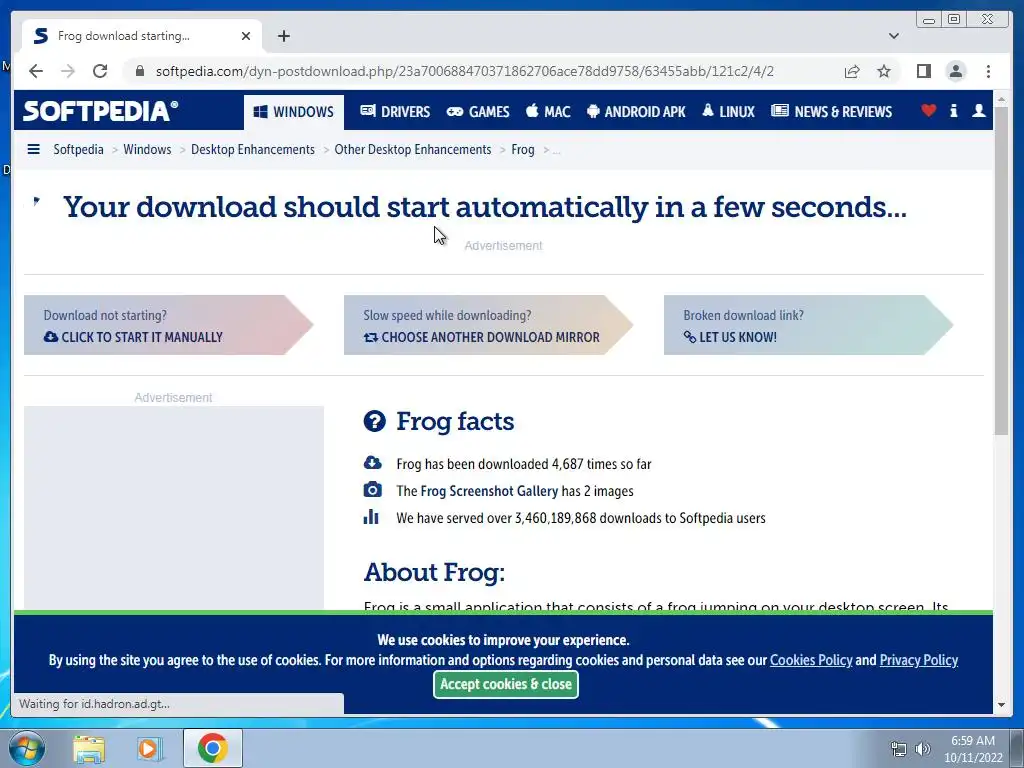
Task: Open Windows Explorer from taskbar
Action: click(89, 748)
